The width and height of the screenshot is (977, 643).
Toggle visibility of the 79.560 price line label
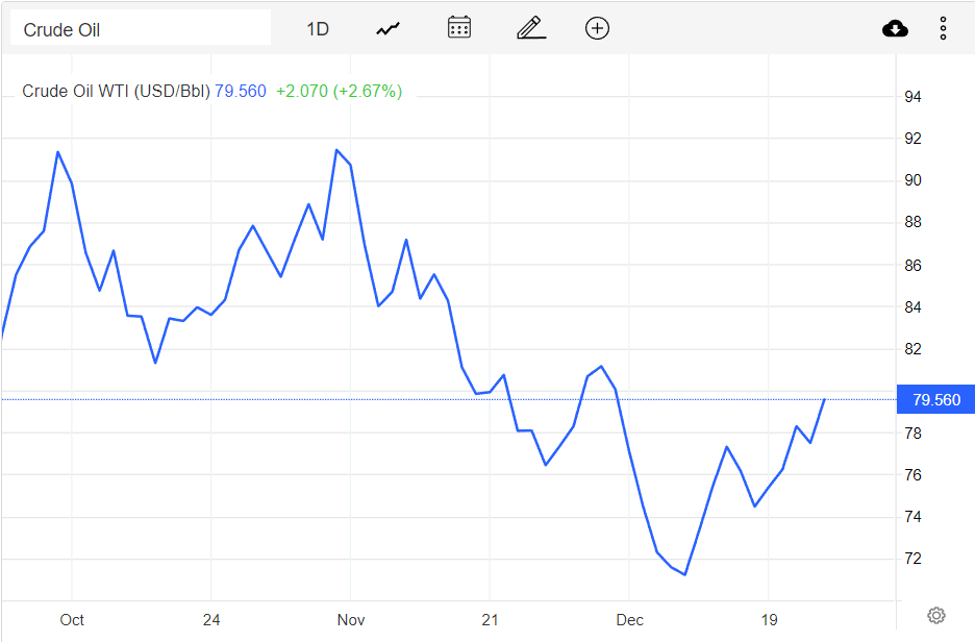tap(935, 399)
